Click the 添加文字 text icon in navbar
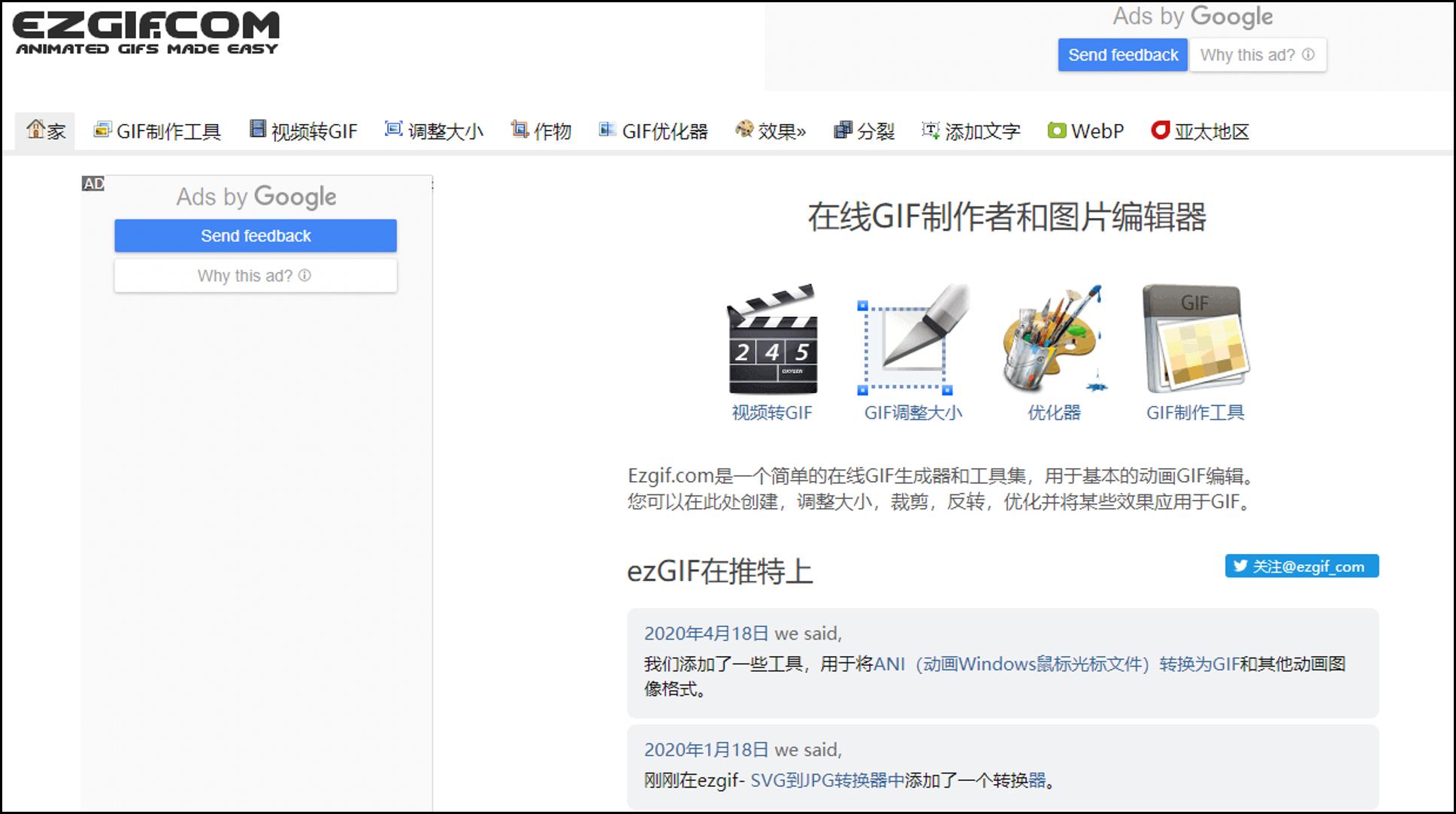The height and width of the screenshot is (814, 1456). [x=928, y=129]
